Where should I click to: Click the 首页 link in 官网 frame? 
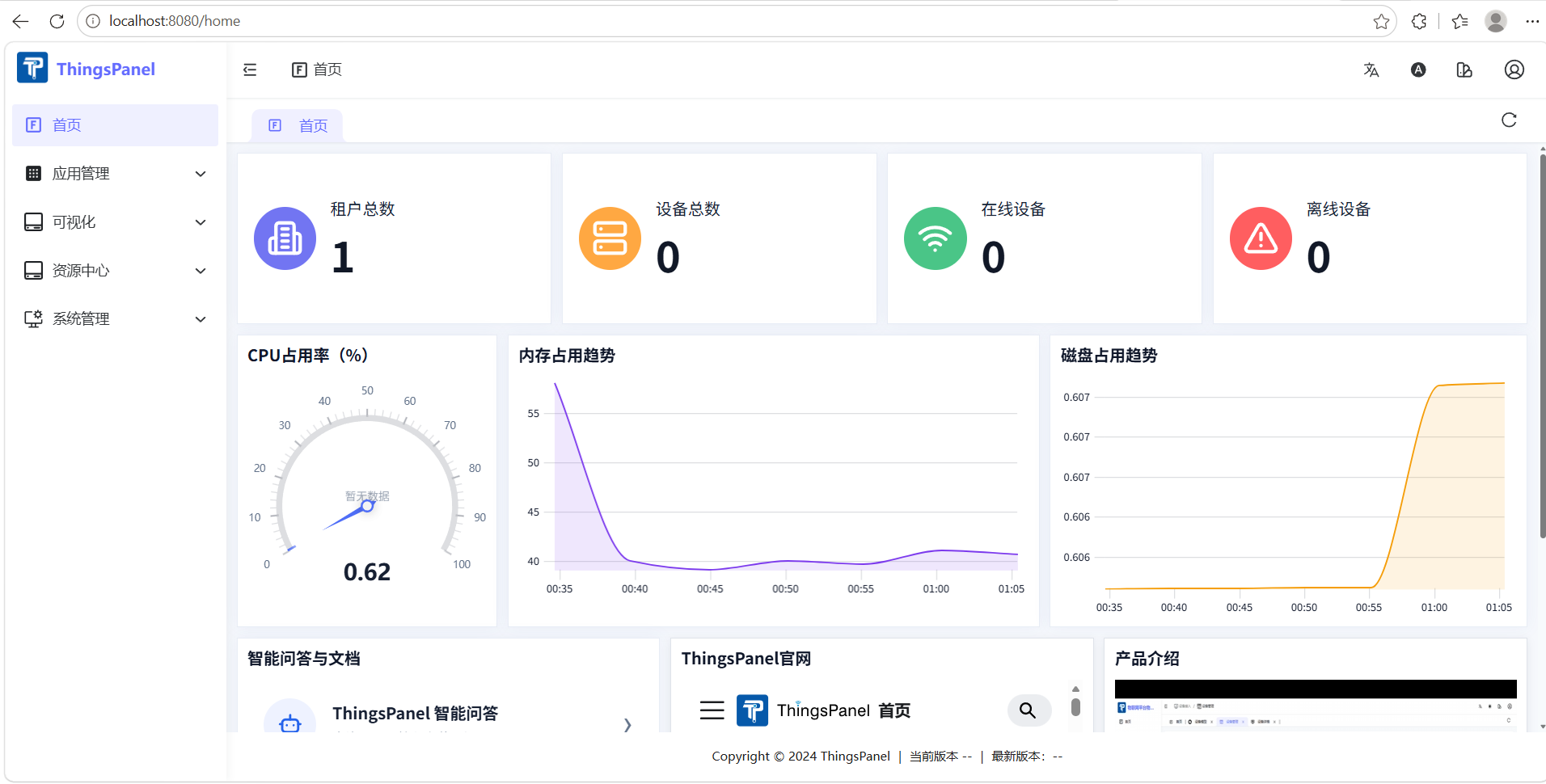(894, 710)
